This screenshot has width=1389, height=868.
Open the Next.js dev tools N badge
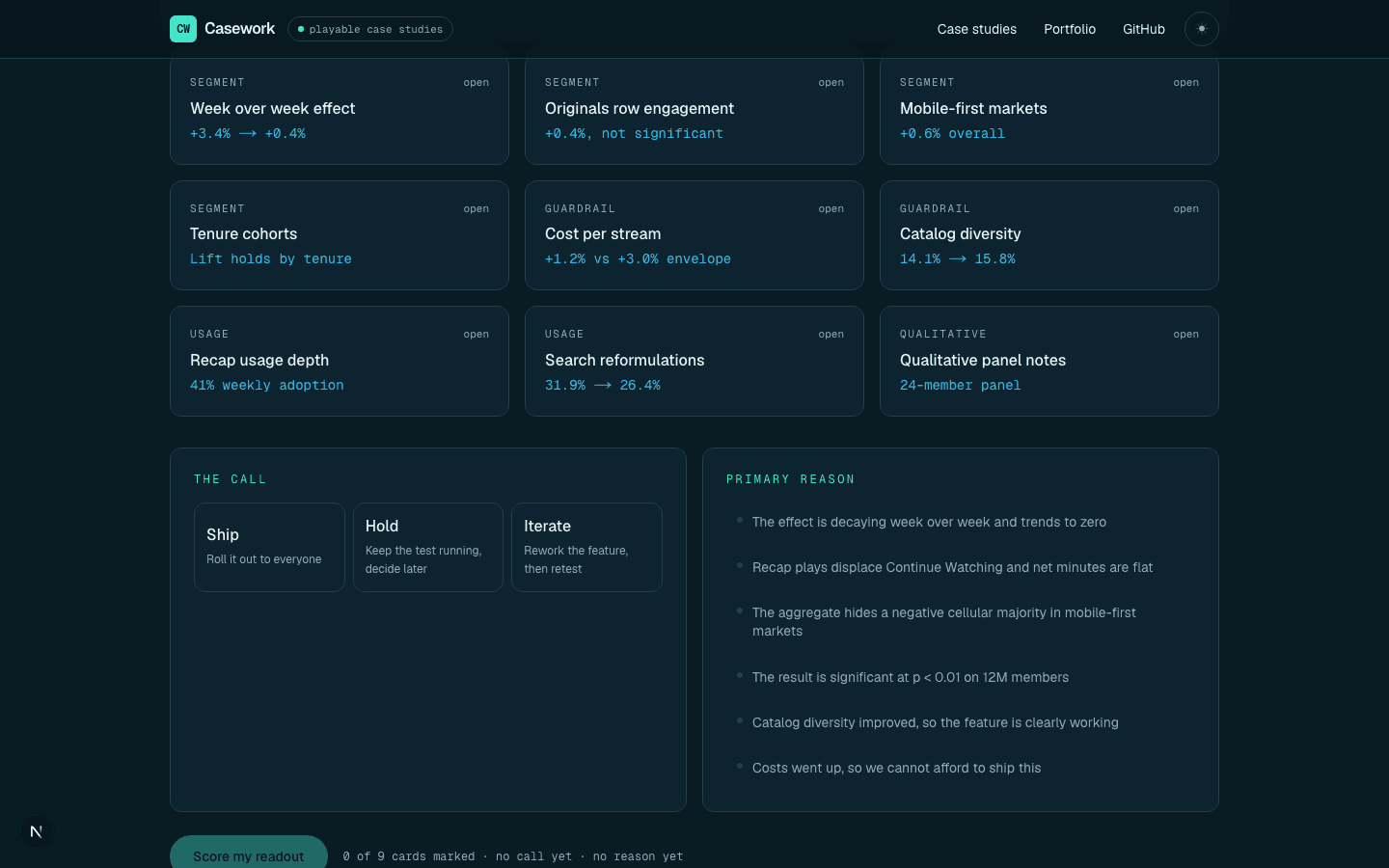[x=37, y=831]
